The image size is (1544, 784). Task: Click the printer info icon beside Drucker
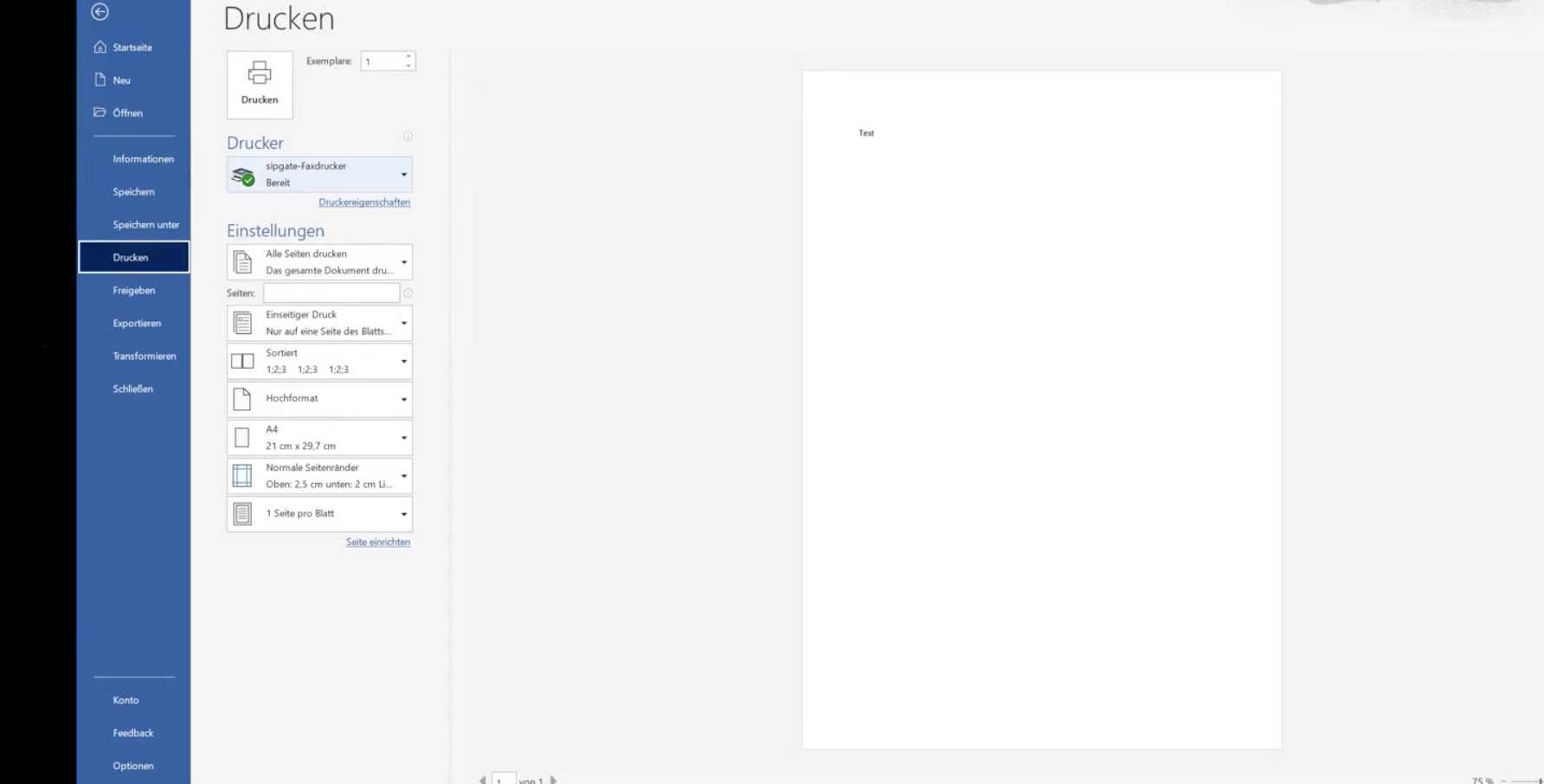(x=408, y=136)
